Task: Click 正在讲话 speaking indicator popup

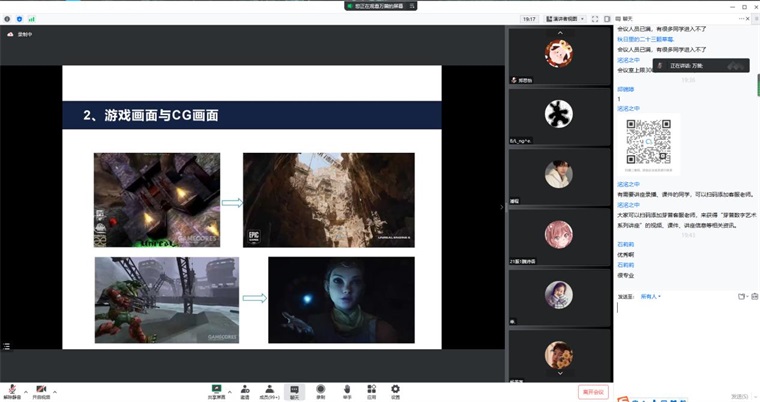Action: [x=701, y=65]
